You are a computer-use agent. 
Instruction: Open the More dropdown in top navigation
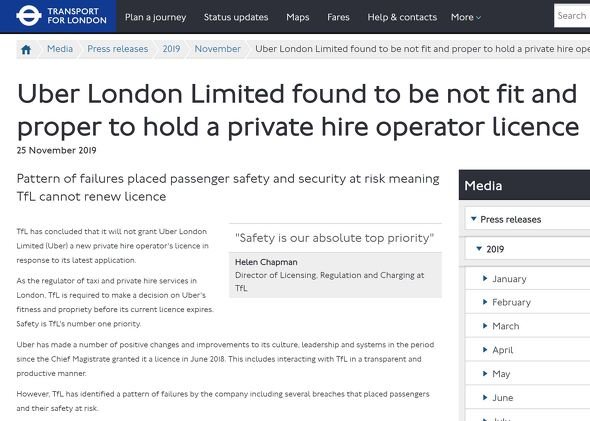[x=466, y=17]
